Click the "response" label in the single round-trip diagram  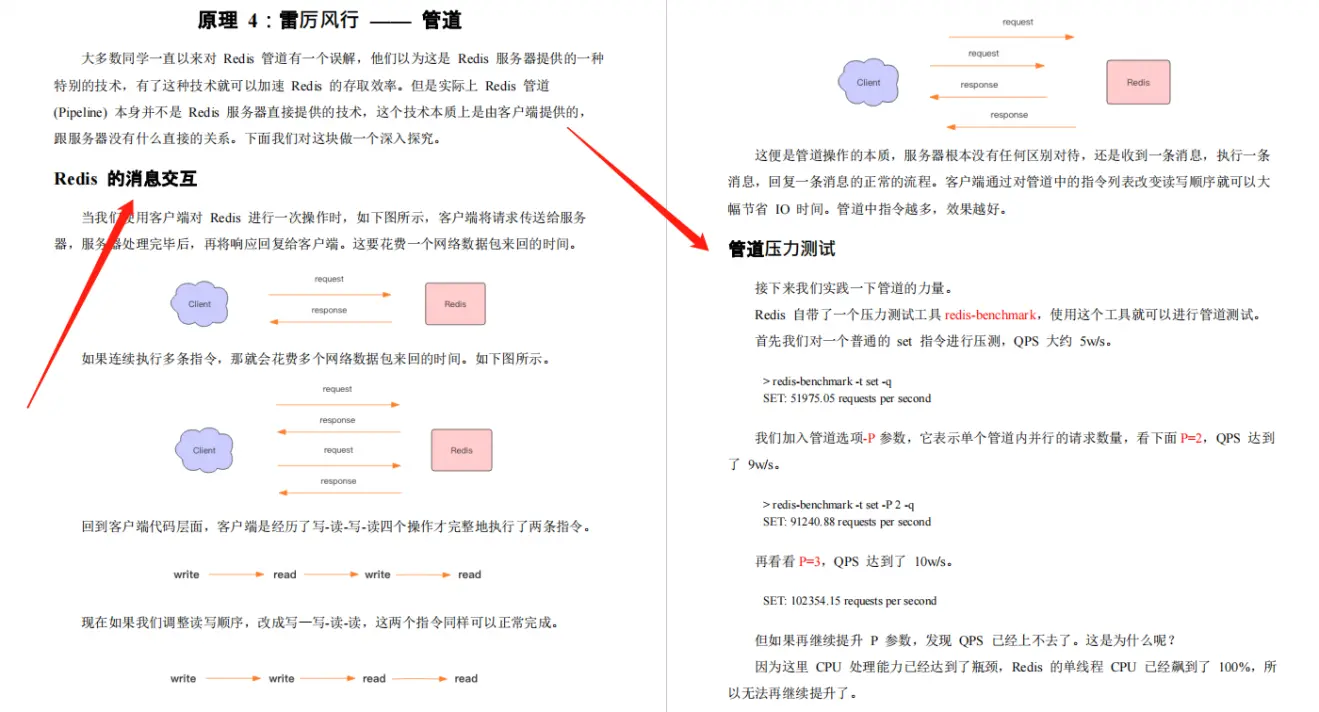pyautogui.click(x=329, y=310)
